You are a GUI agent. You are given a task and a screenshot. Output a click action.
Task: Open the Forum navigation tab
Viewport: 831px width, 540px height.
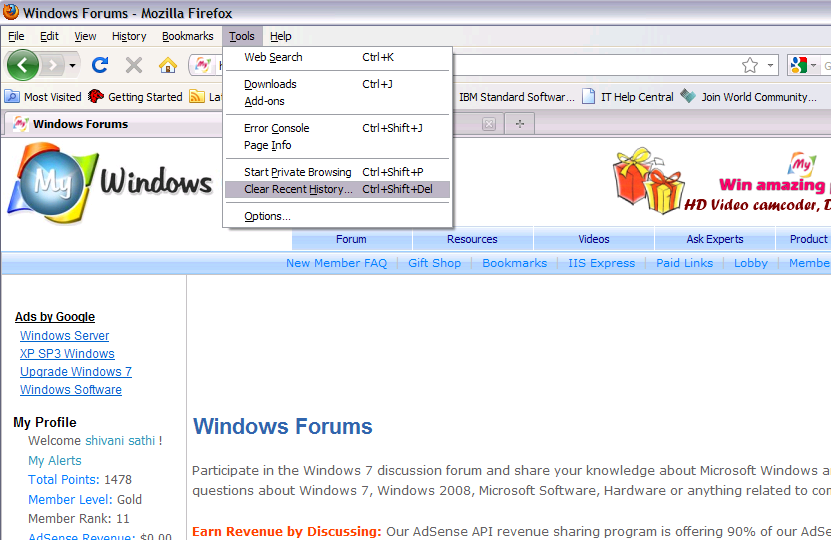coord(351,239)
